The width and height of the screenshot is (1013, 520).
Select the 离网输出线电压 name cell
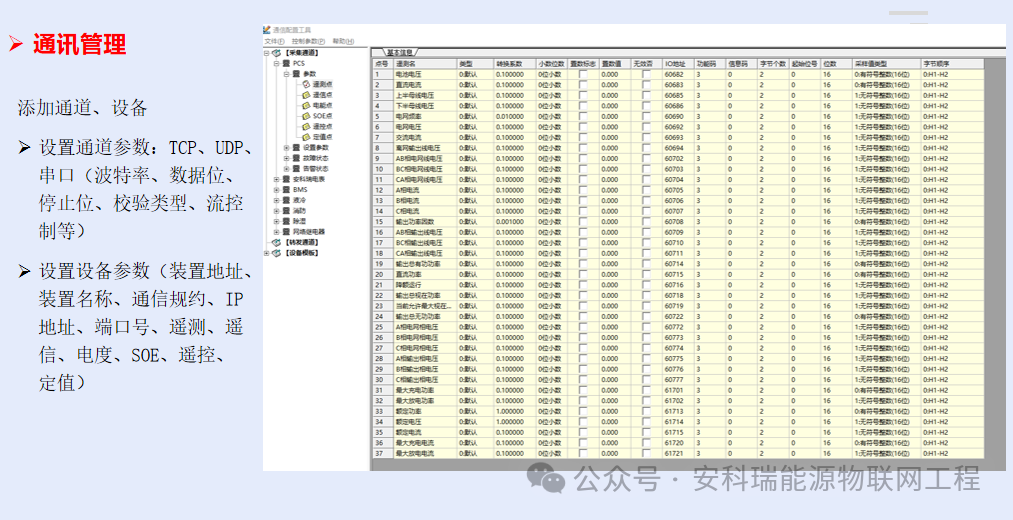coord(424,148)
